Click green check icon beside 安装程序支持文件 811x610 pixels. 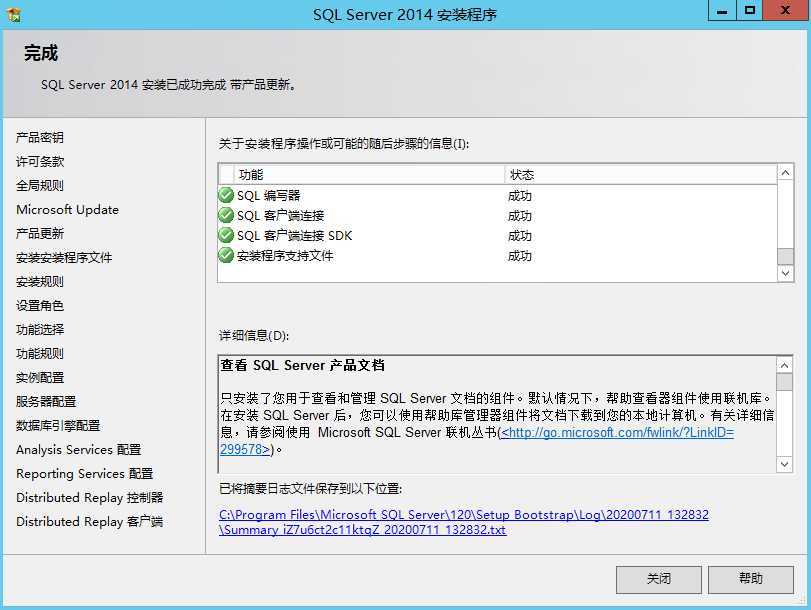pyautogui.click(x=226, y=256)
